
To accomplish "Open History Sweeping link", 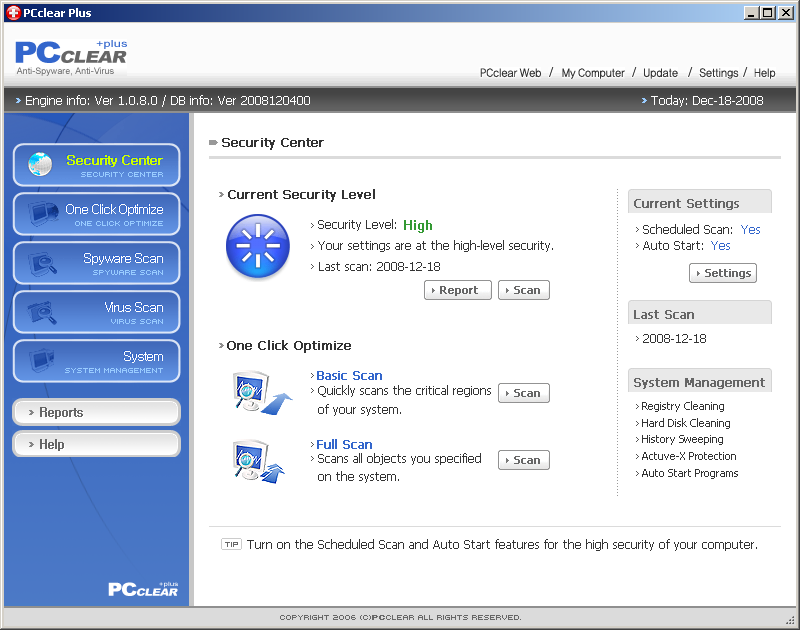I will click(x=682, y=439).
